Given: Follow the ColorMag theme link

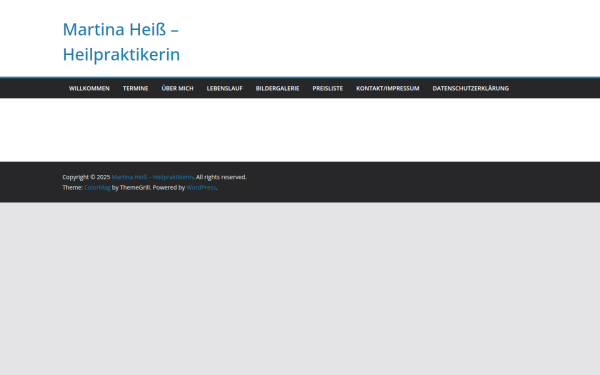Looking at the screenshot, I should click(x=97, y=188).
